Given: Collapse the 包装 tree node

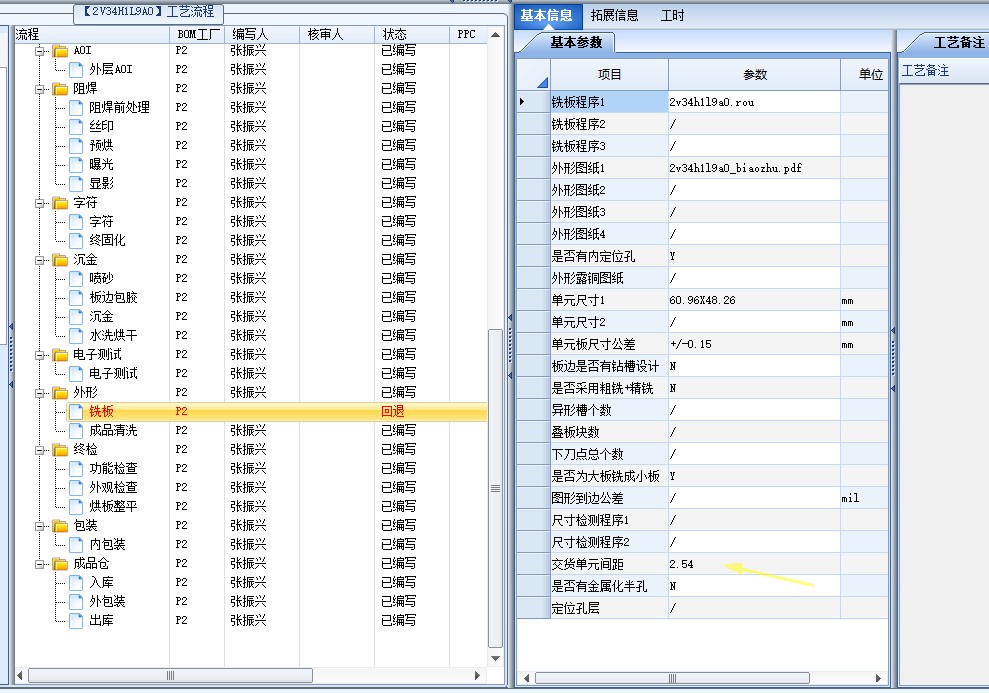Looking at the screenshot, I should [40, 526].
